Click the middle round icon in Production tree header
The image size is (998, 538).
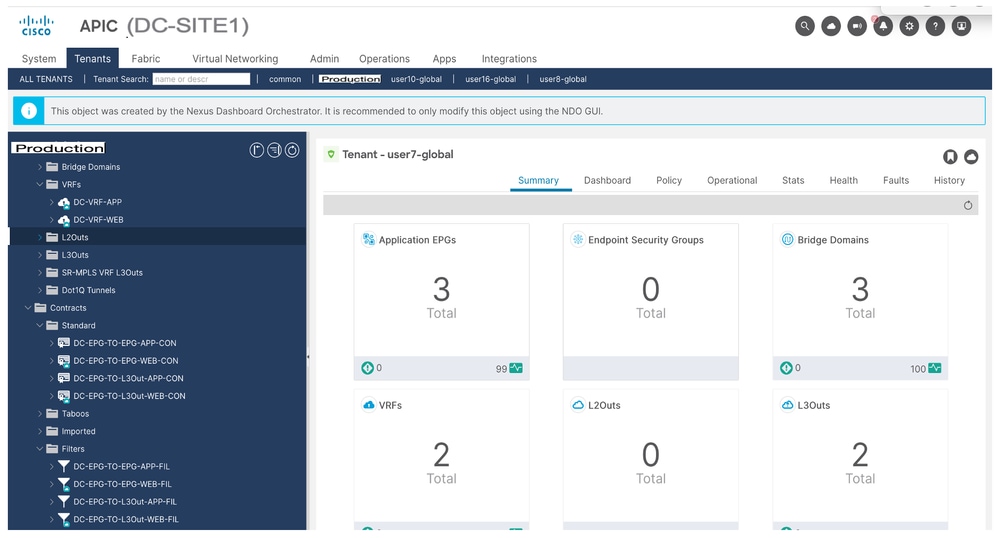coord(274,150)
